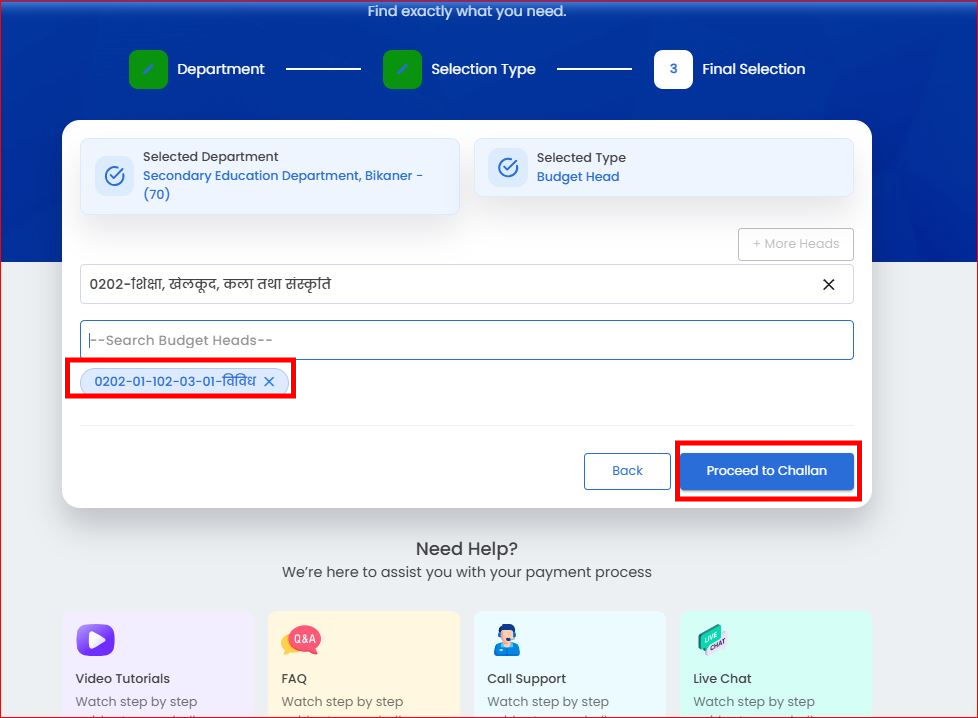978x718 pixels.
Task: Focus the Search Budget Heads field
Action: [467, 340]
